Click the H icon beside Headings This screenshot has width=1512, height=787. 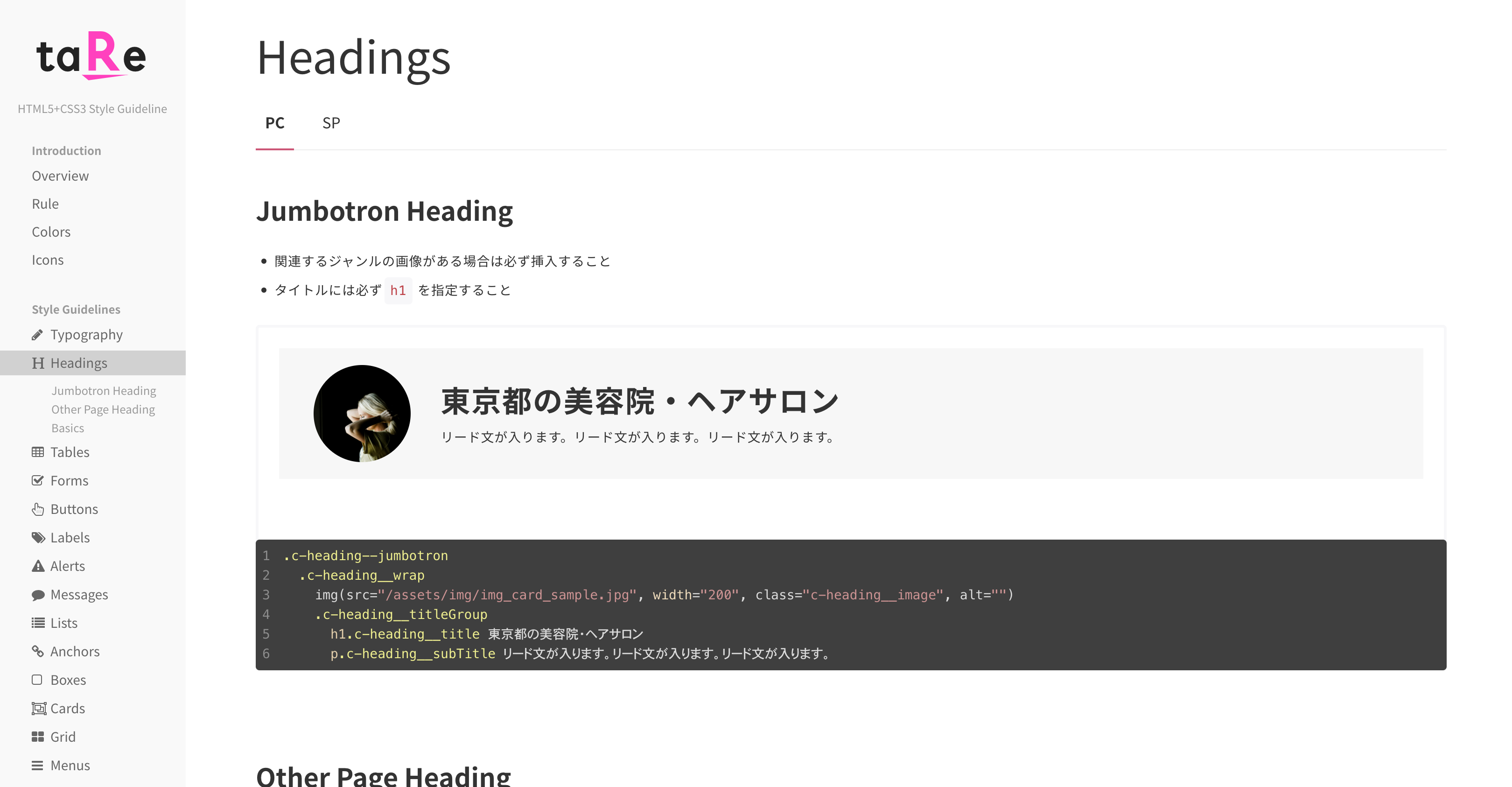[x=38, y=363]
